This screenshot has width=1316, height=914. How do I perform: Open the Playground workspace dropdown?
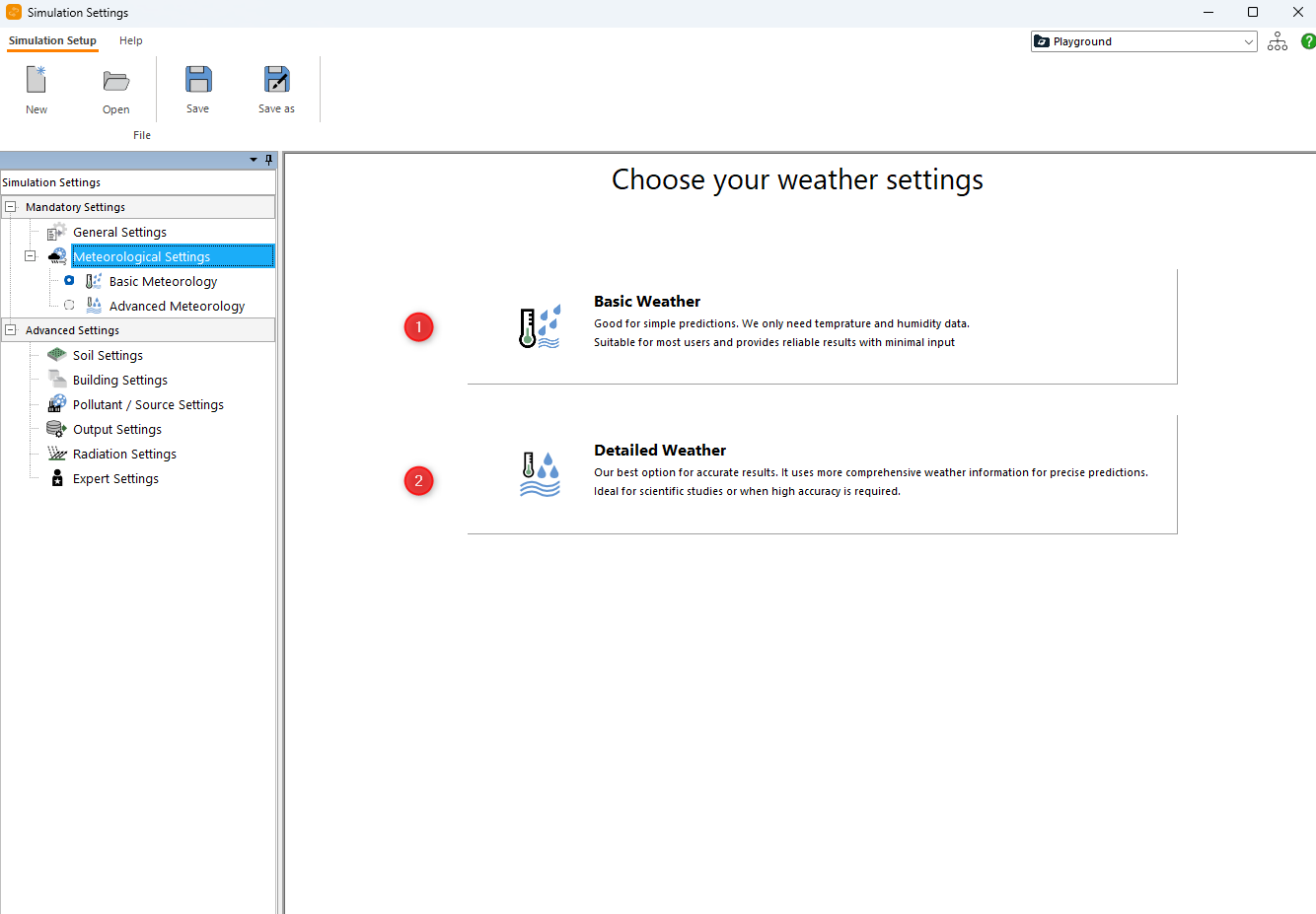click(x=1248, y=41)
